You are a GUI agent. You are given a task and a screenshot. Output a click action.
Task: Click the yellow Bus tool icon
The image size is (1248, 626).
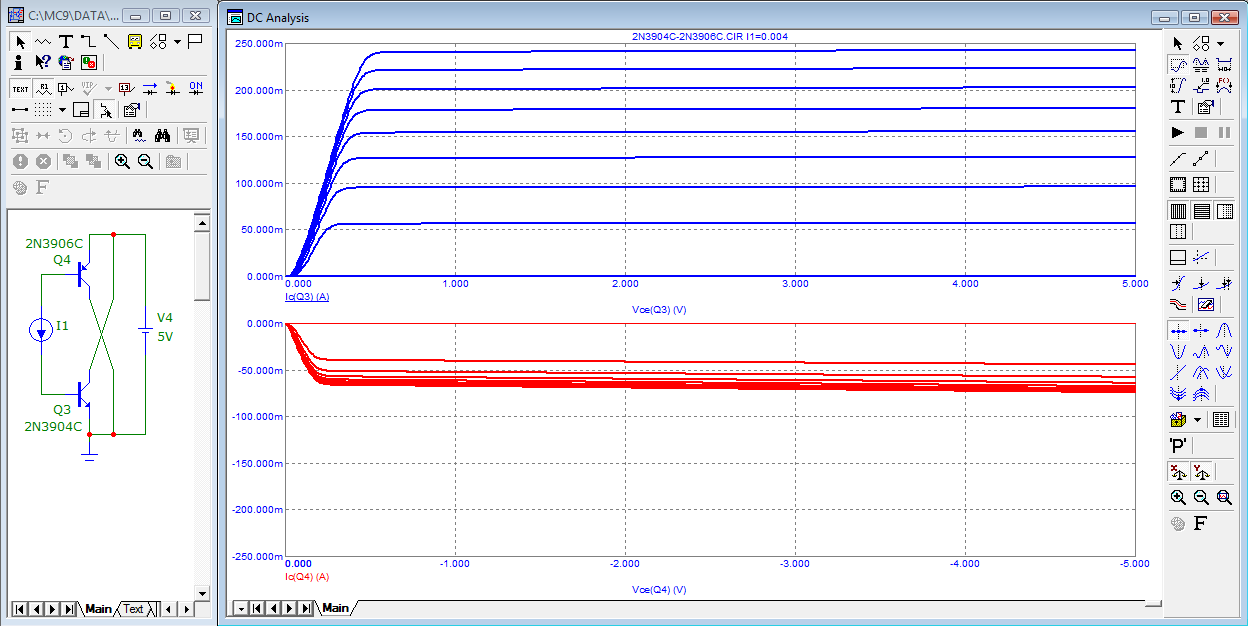click(134, 41)
